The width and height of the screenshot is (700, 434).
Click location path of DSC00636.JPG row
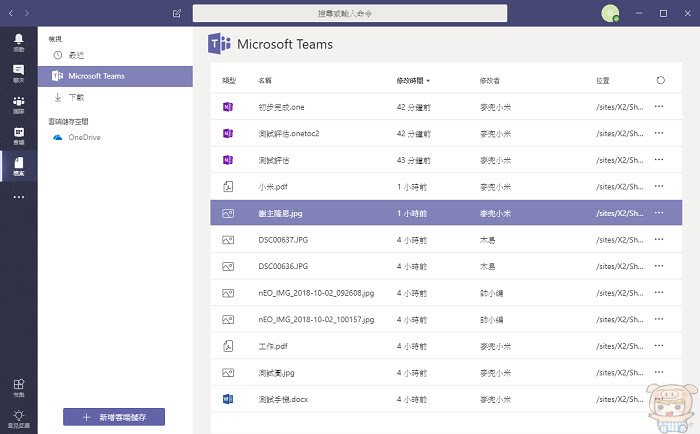point(620,266)
